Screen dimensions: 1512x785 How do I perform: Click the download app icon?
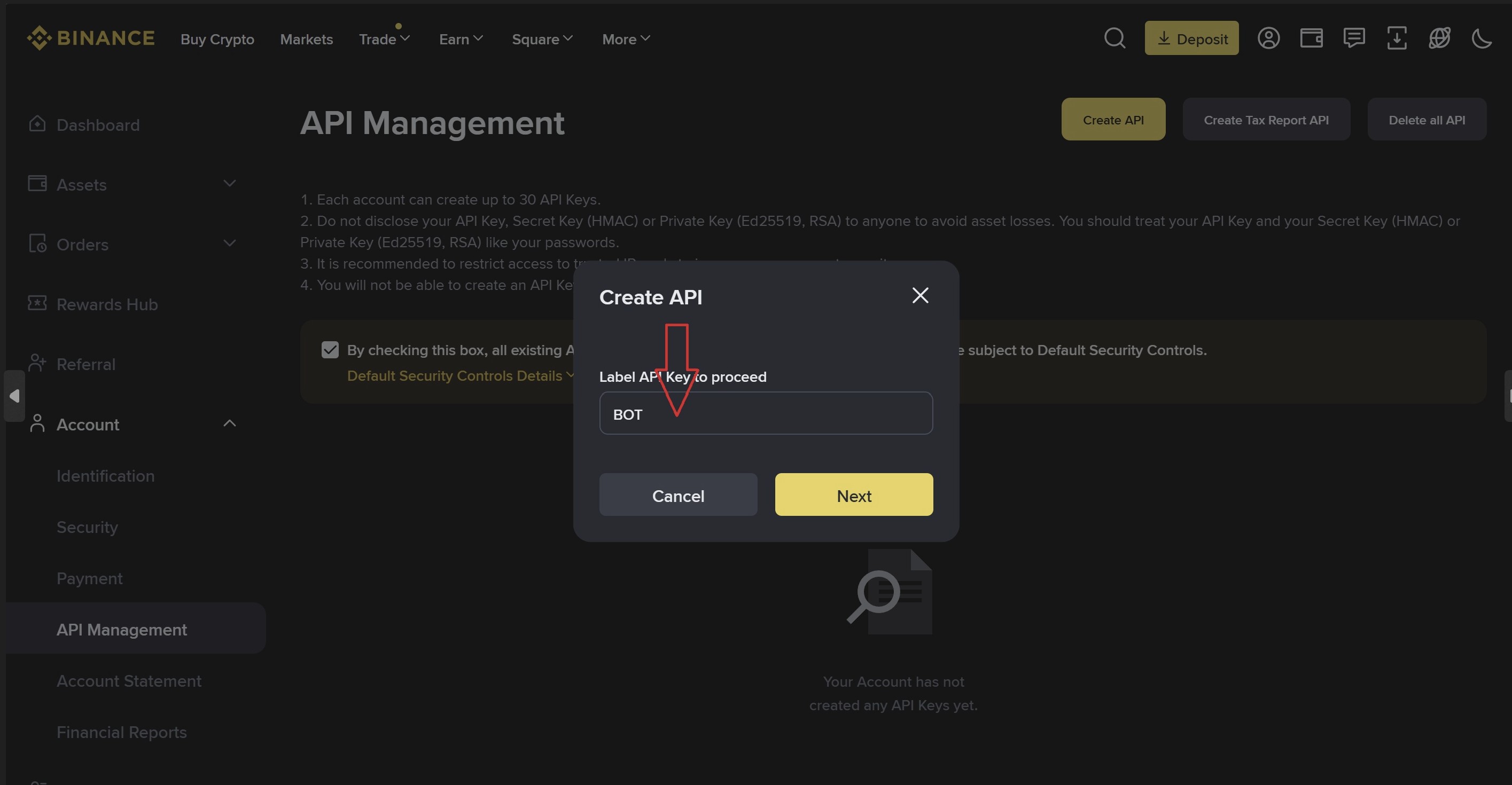[1397, 39]
